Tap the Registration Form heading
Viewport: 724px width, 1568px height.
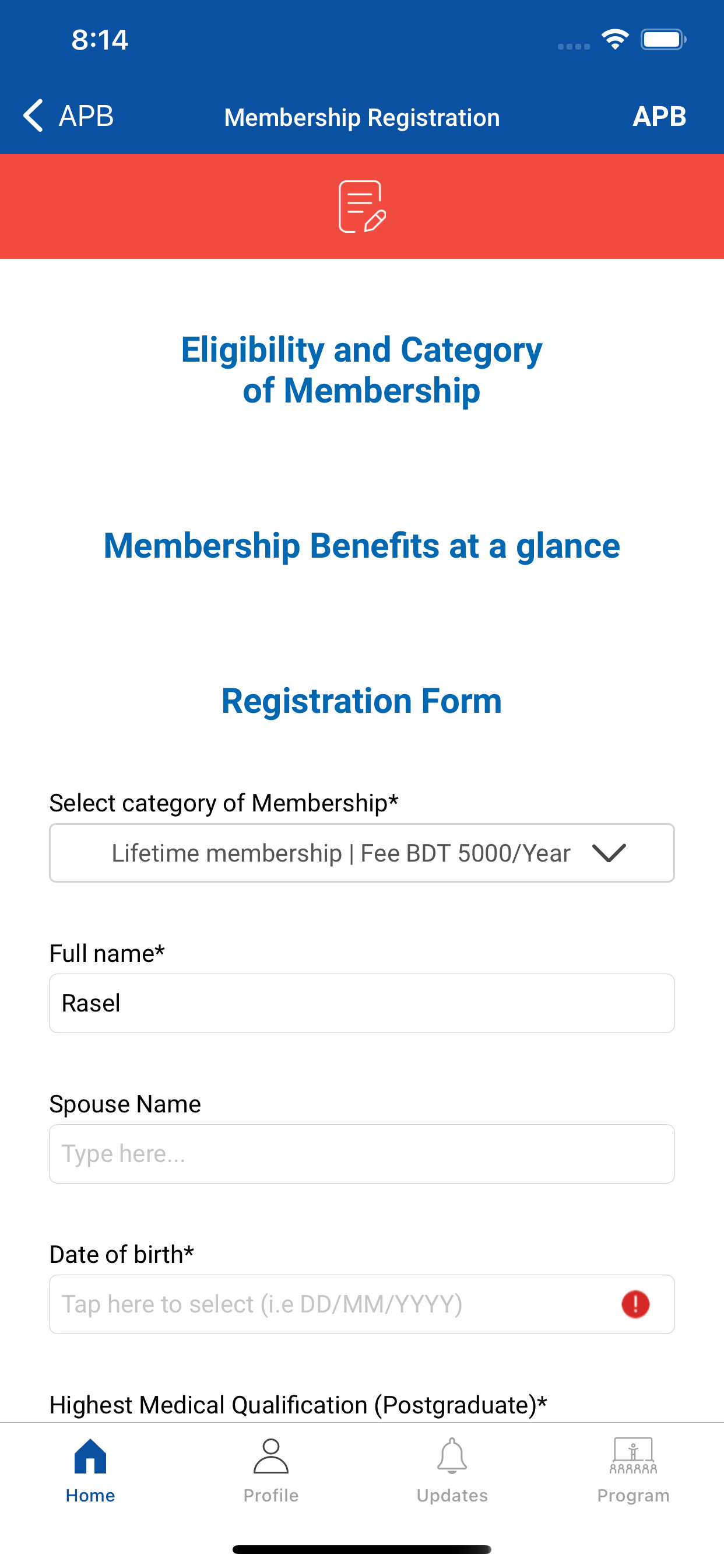point(362,701)
